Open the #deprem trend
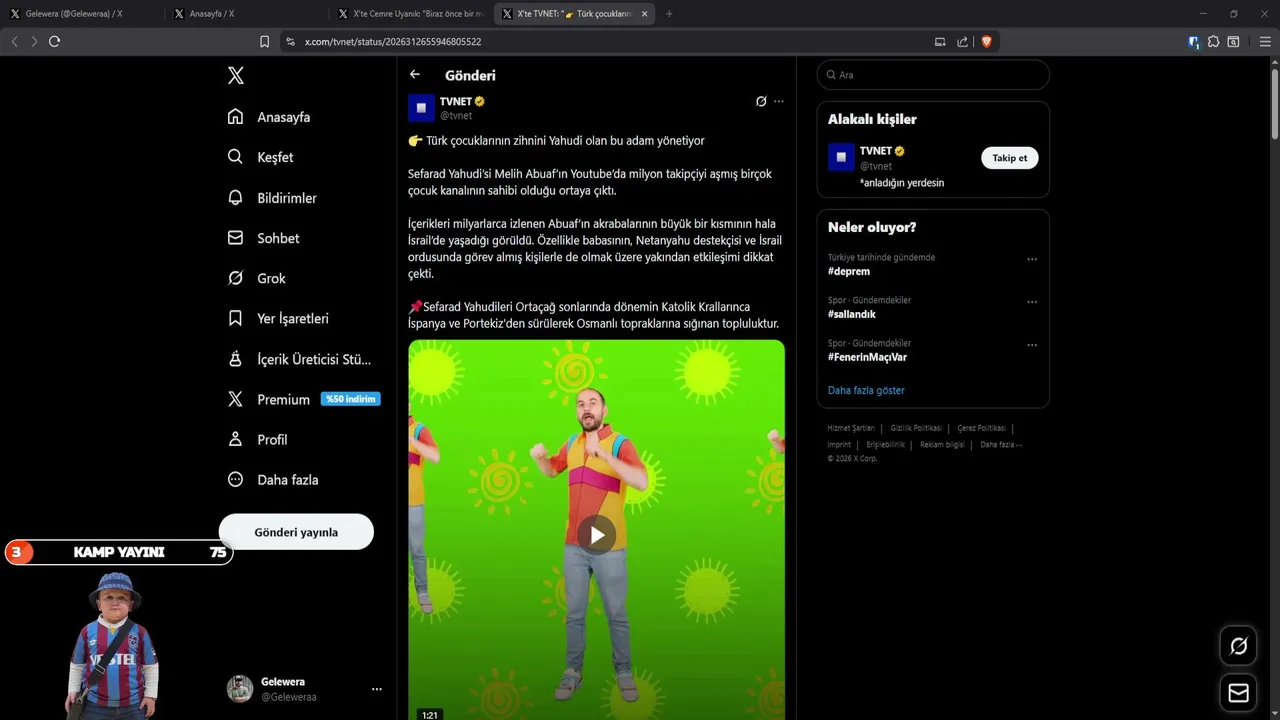 (x=849, y=271)
